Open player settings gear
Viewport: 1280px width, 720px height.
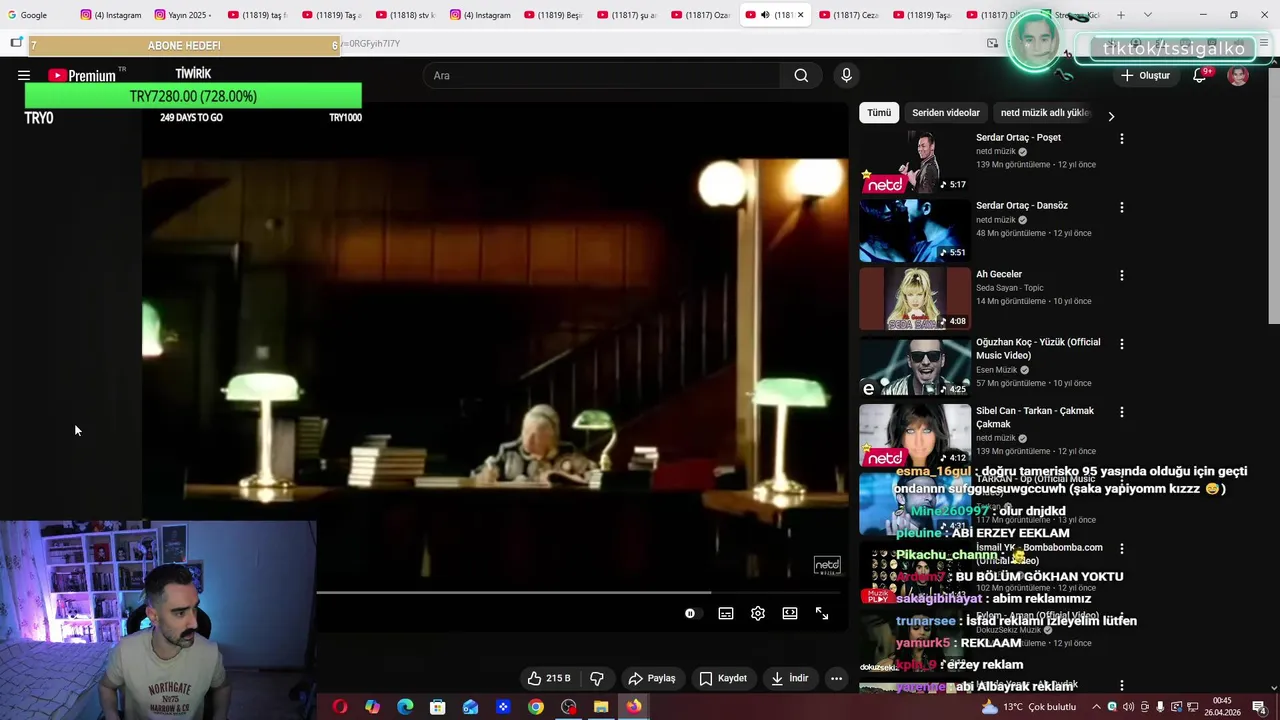click(758, 613)
